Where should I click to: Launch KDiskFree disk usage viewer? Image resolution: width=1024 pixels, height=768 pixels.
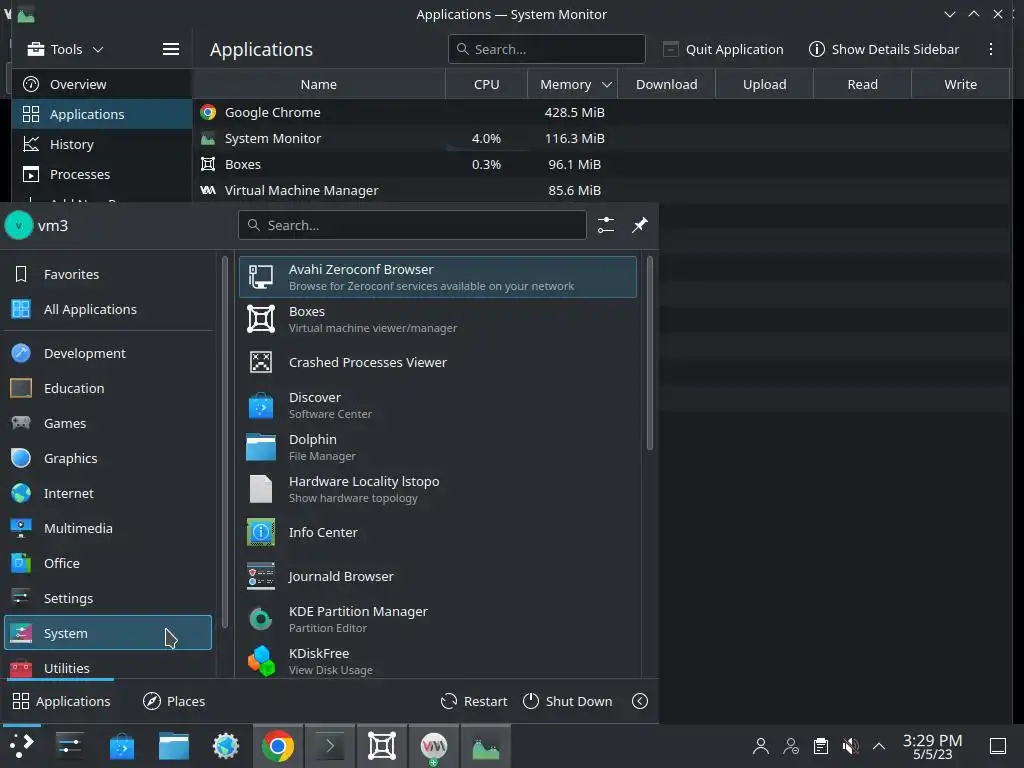pos(438,661)
